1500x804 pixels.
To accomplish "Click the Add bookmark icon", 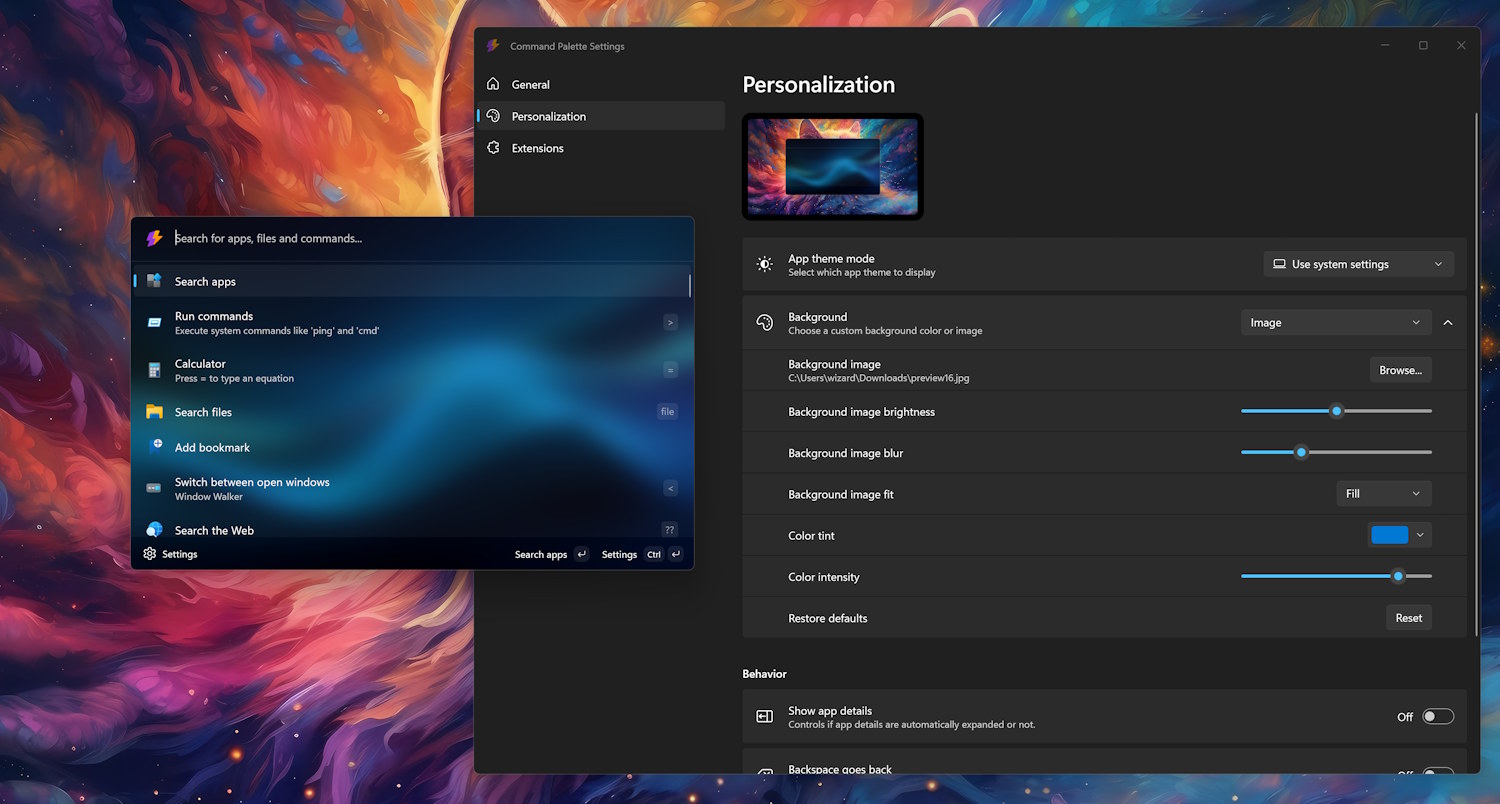I will coord(155,447).
